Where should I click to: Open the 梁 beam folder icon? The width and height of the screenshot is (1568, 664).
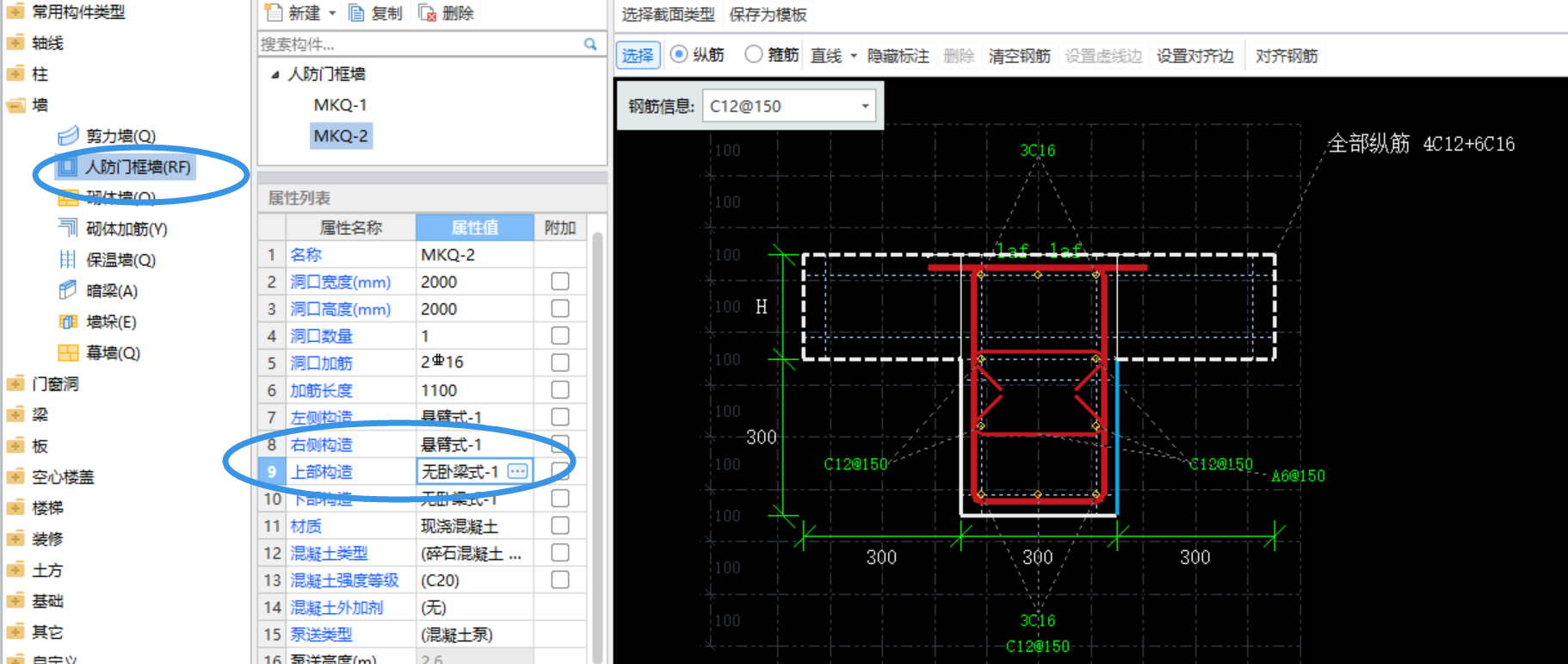pos(15,415)
